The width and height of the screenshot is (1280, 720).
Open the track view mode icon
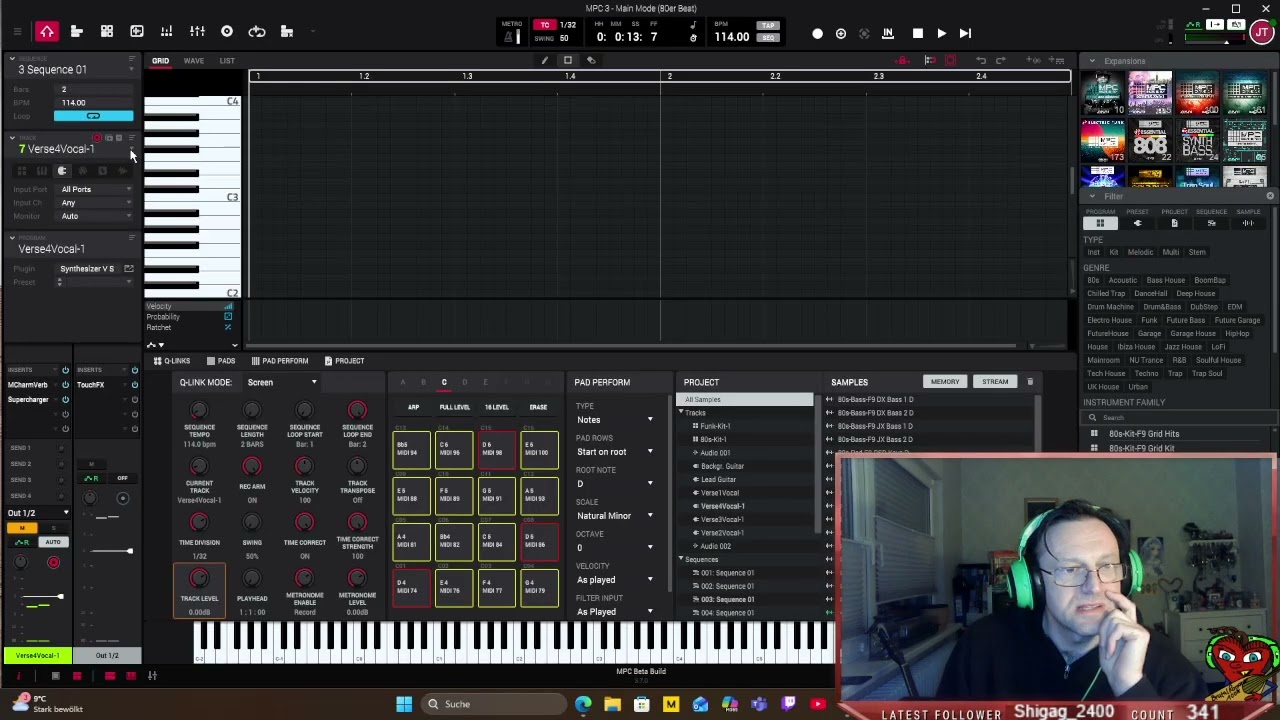(x=77, y=32)
